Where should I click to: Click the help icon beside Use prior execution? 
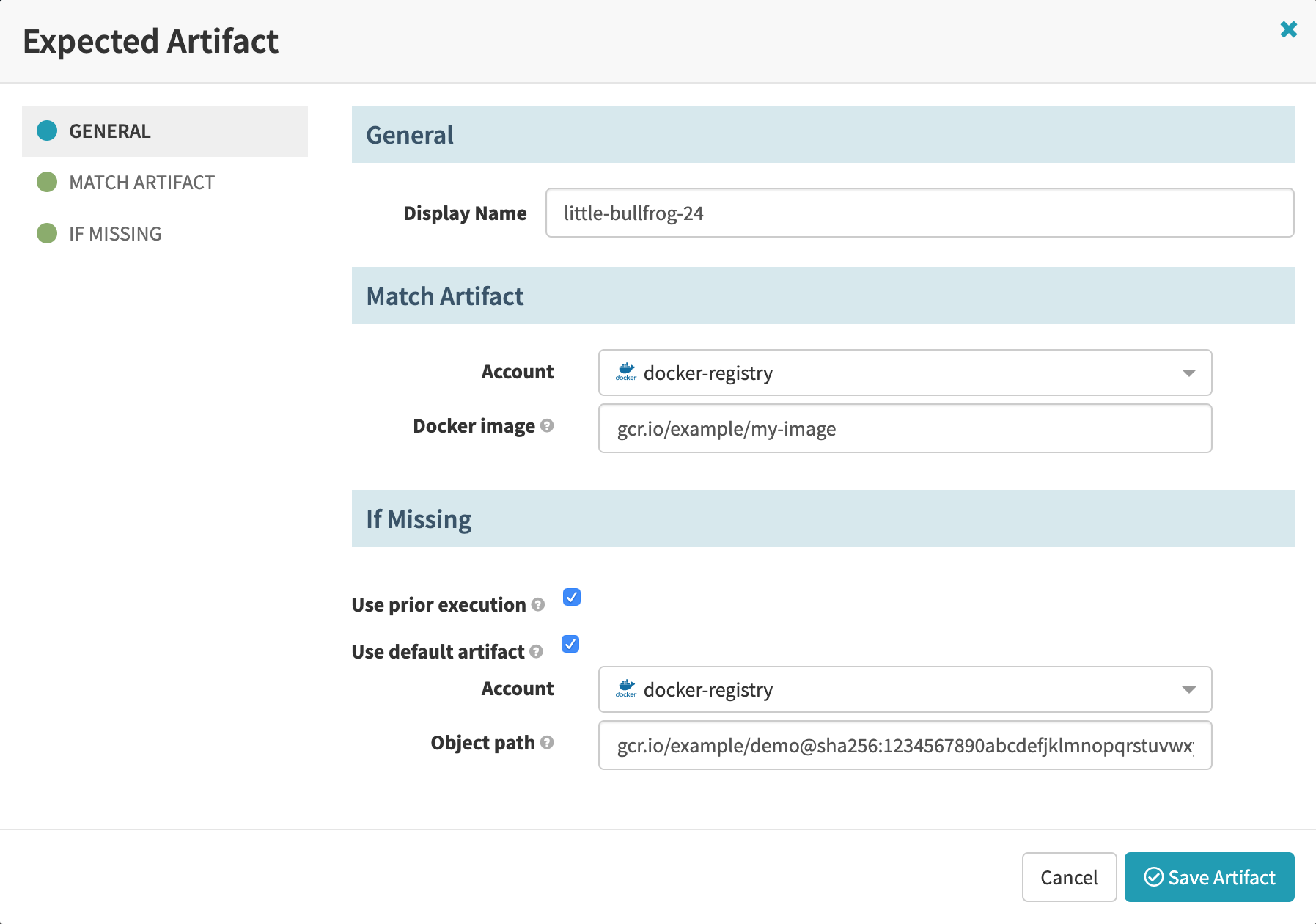(x=537, y=606)
